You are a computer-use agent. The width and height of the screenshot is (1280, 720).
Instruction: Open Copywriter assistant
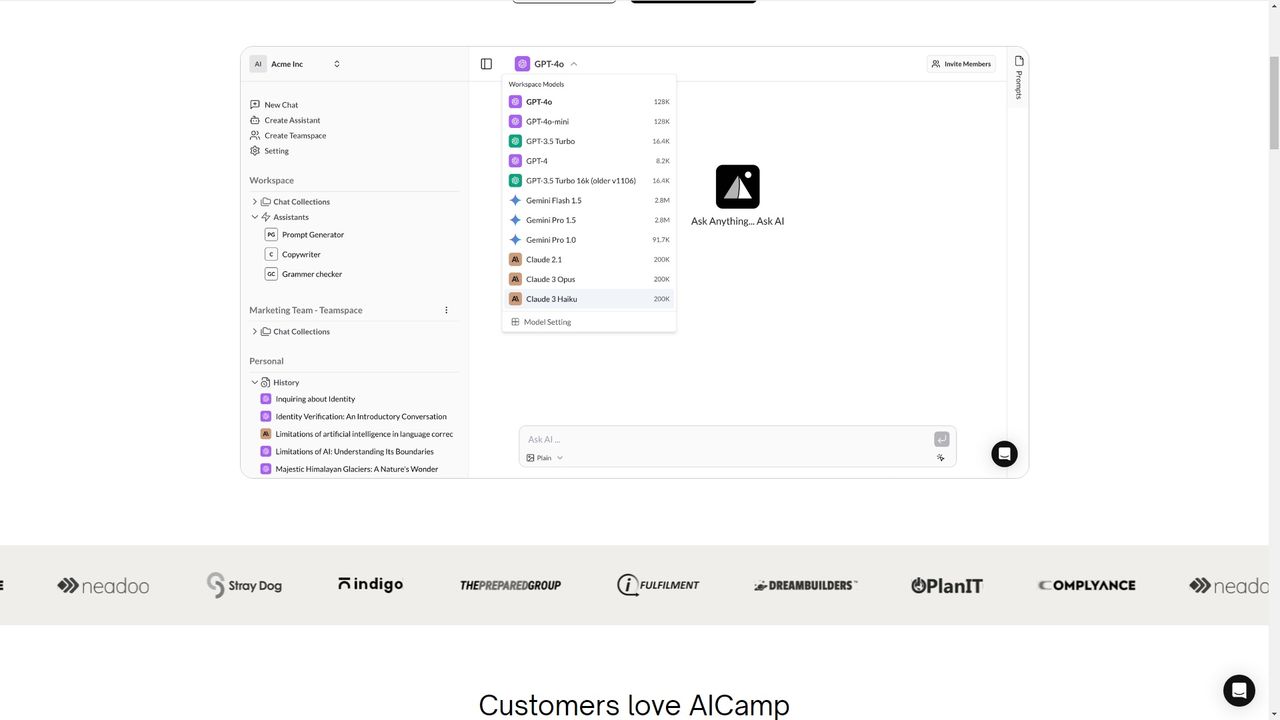click(293, 255)
